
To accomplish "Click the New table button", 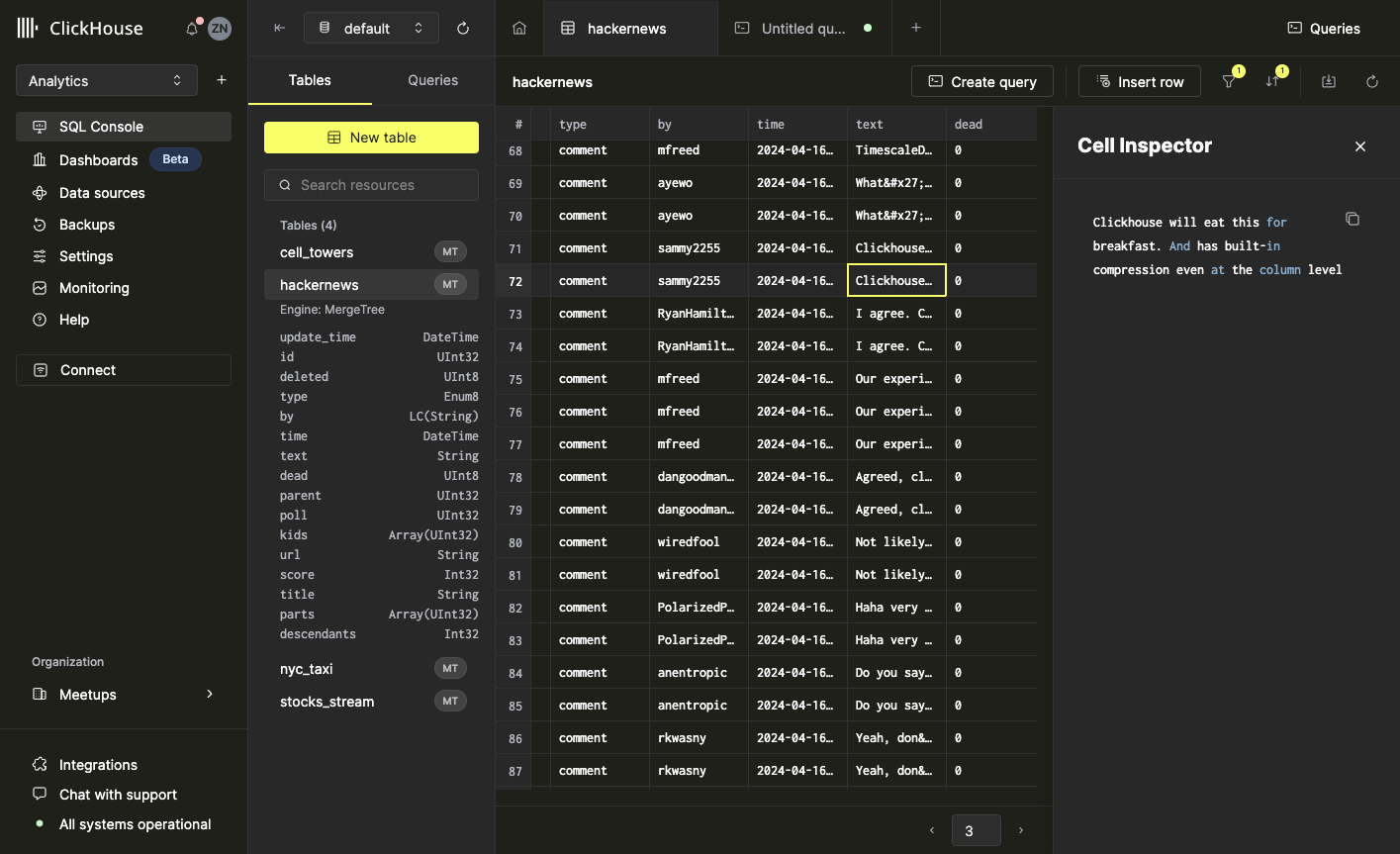I will click(x=371, y=138).
